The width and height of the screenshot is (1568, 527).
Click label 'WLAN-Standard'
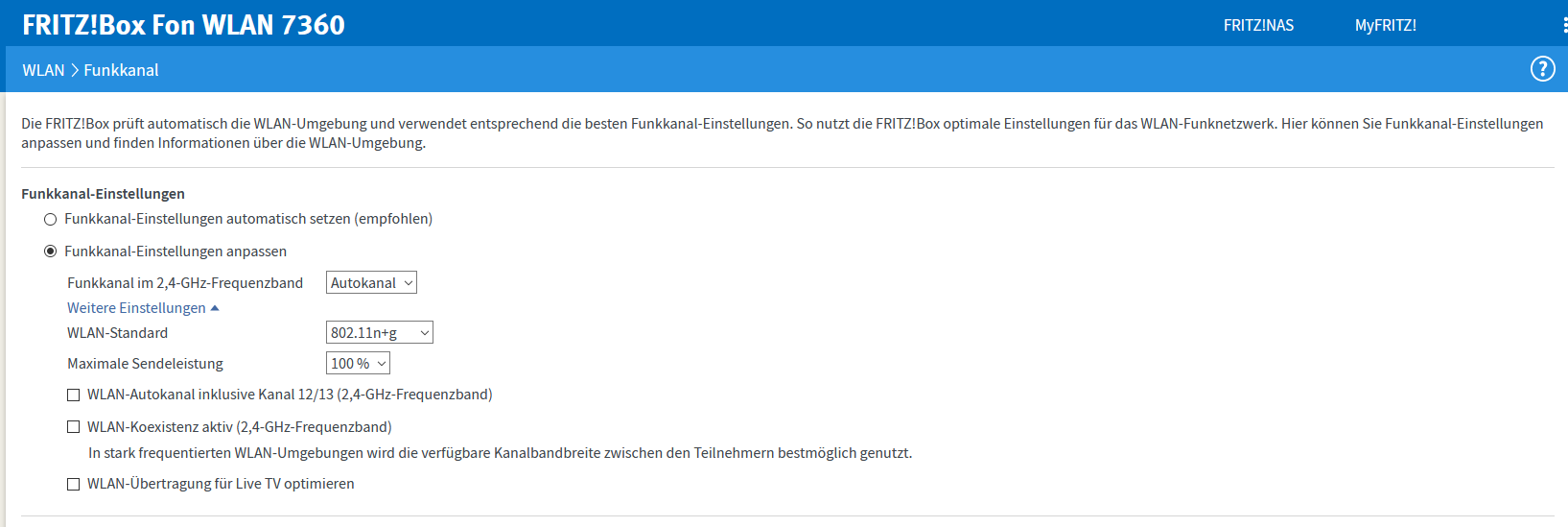tap(117, 333)
